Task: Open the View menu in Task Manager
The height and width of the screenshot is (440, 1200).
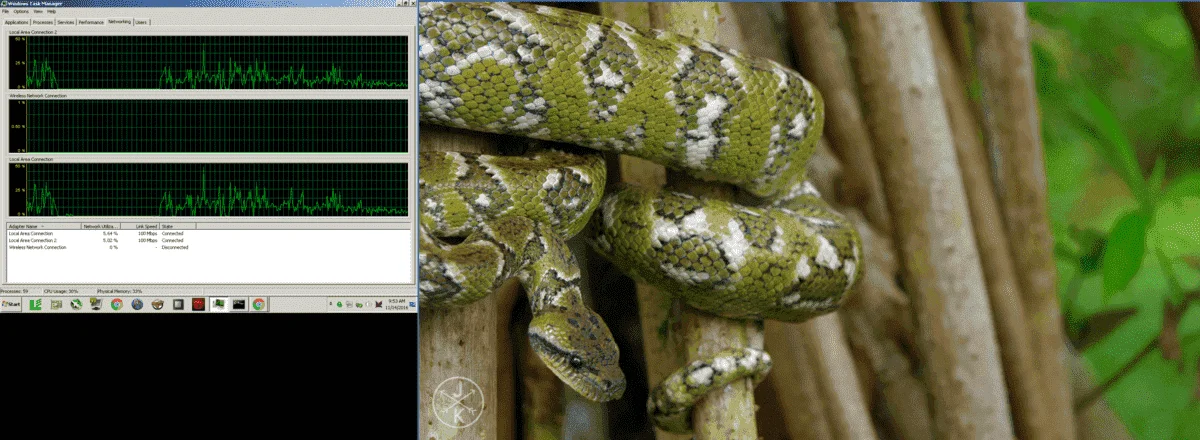Action: [38, 11]
